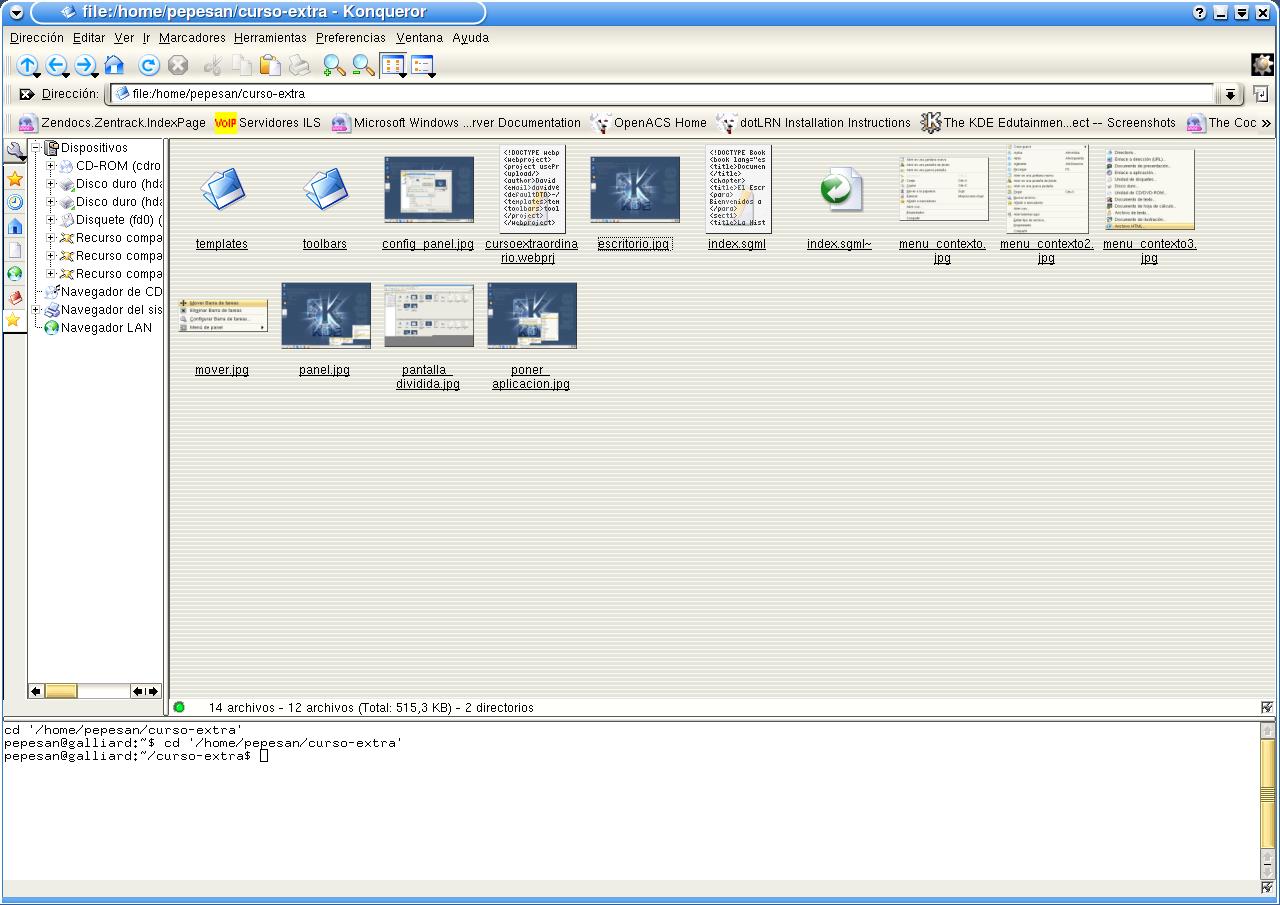Go to the home folder via toolbar
The height and width of the screenshot is (905, 1280).
(x=114, y=66)
